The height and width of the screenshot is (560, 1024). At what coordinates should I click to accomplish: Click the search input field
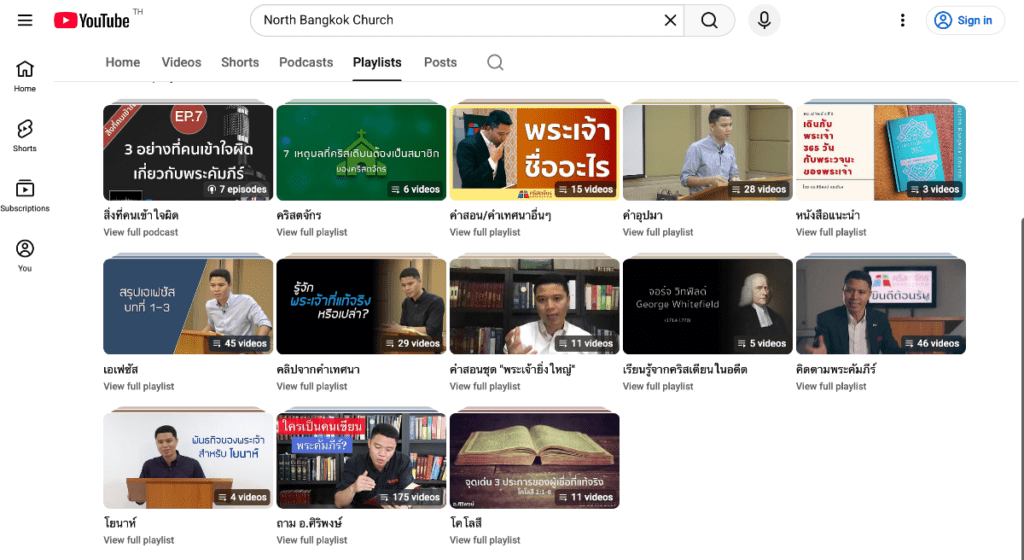[x=455, y=20]
